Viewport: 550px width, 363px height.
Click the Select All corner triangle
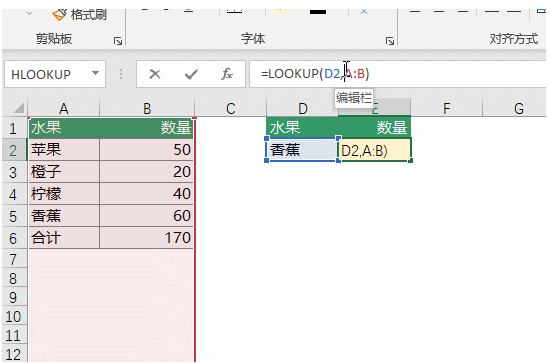click(x=19, y=108)
